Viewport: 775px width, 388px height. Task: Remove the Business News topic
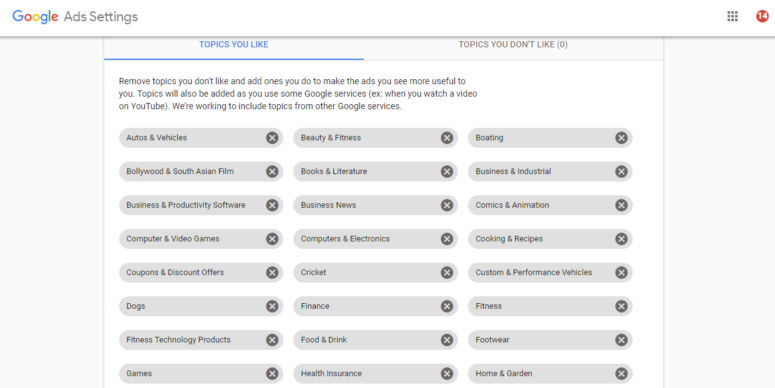[447, 205]
